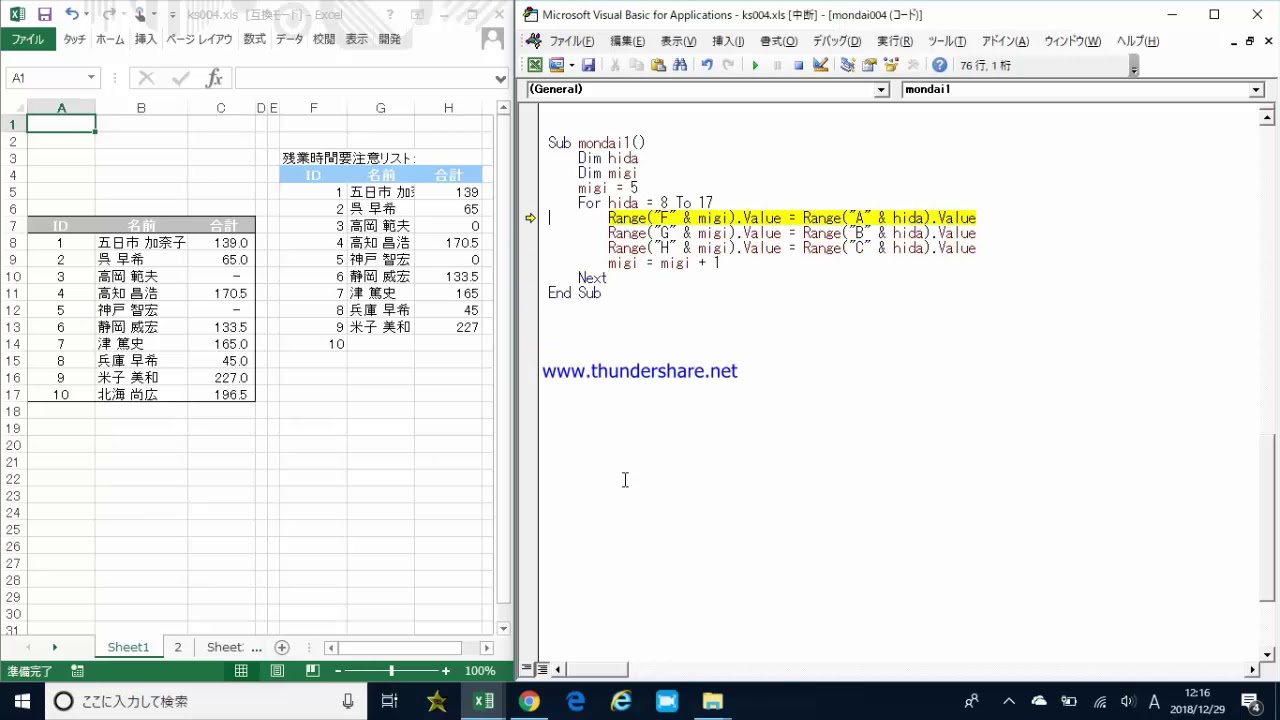Click the Excel zoom slider handle
This screenshot has width=1280, height=720.
[391, 671]
